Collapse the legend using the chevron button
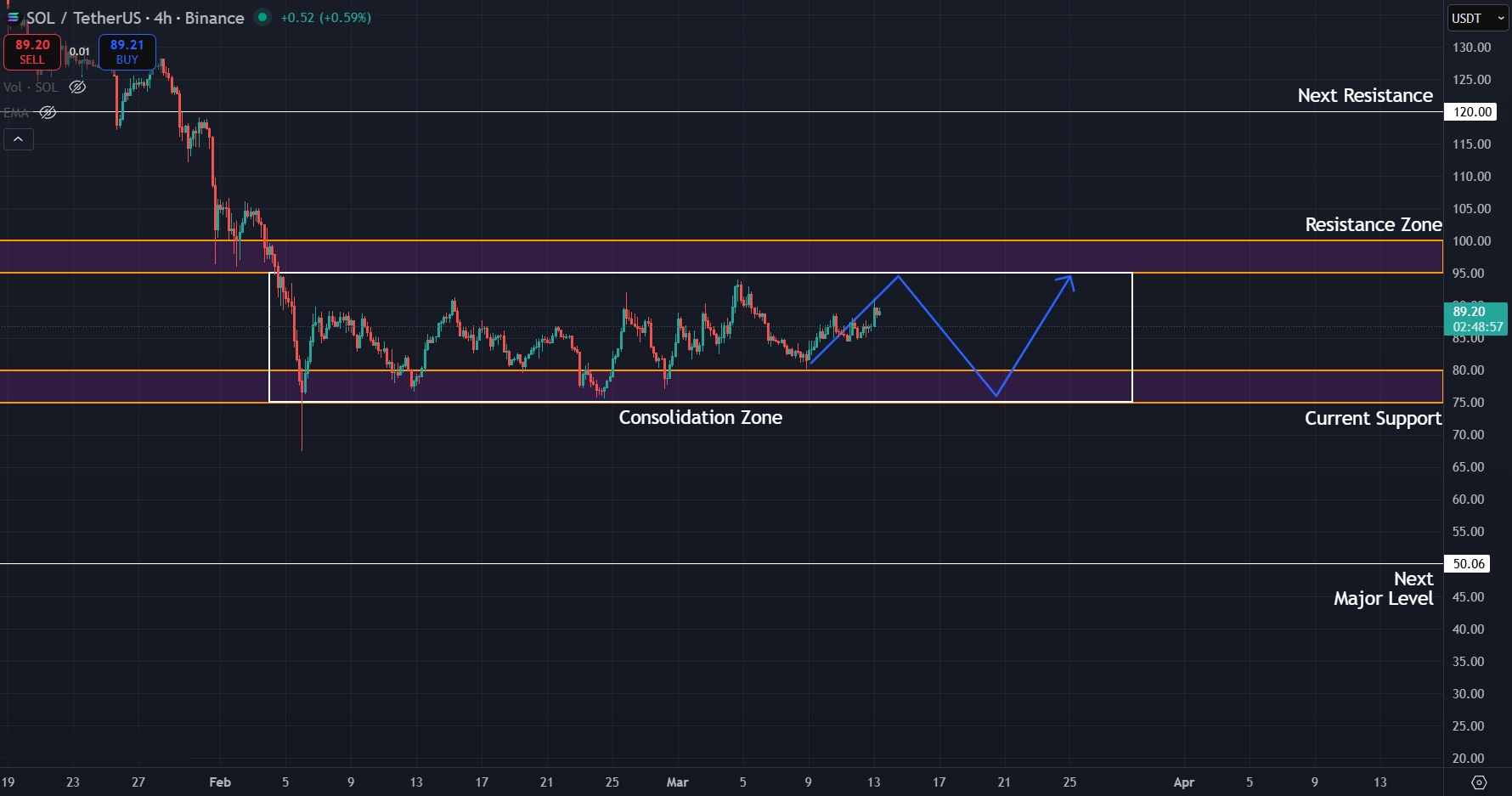This screenshot has height=796, width=1512. coord(18,138)
